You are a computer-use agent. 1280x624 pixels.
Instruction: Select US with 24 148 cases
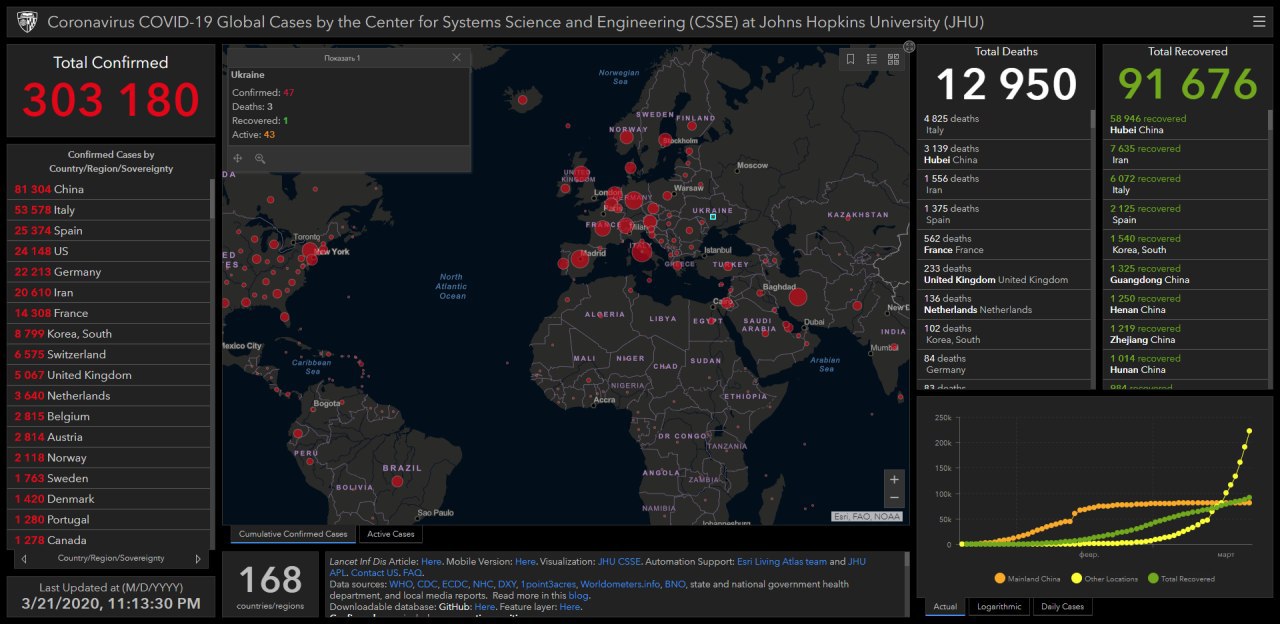(x=110, y=251)
